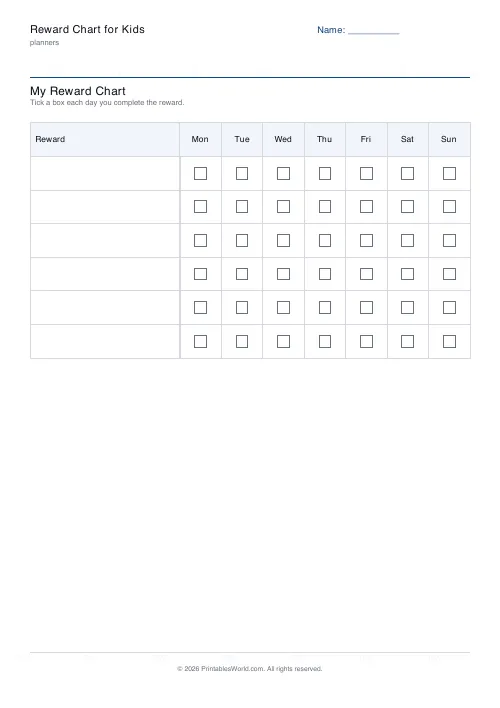Tick the Sat checkbox in fifth reward row
This screenshot has height=708, width=500.
click(407, 307)
